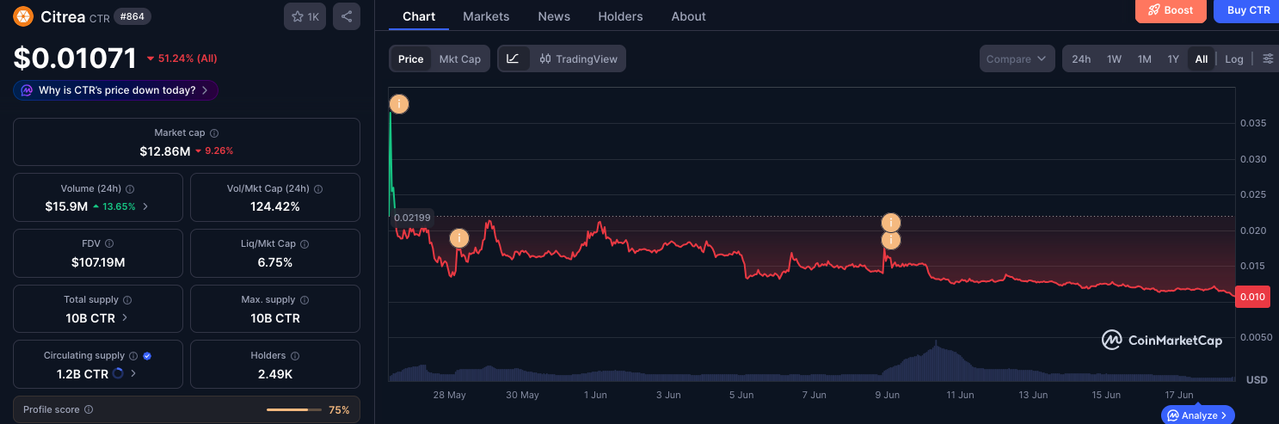Click the 2.49K holders value

point(275,374)
